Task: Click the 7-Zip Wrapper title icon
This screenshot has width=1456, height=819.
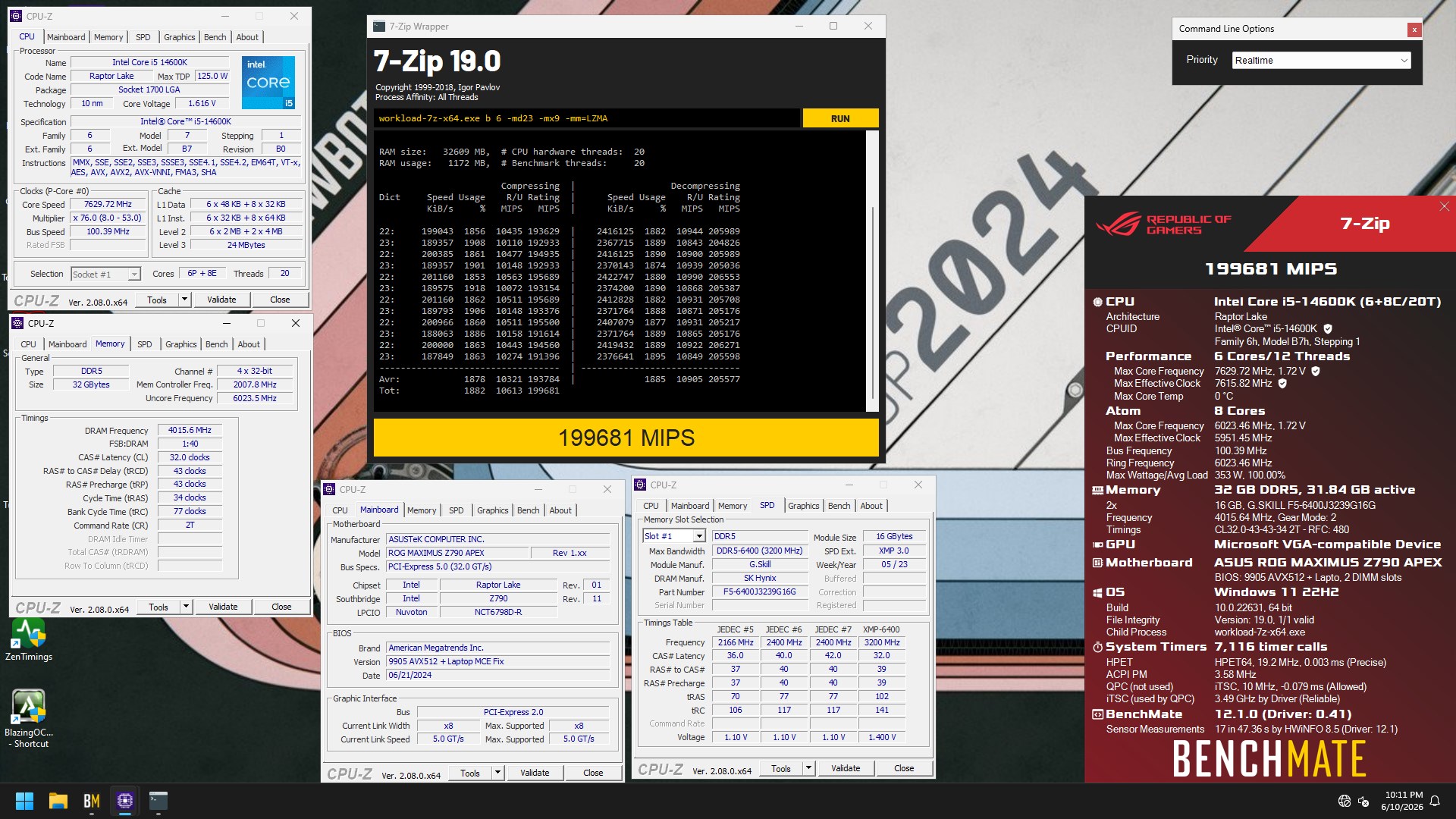Action: point(379,27)
